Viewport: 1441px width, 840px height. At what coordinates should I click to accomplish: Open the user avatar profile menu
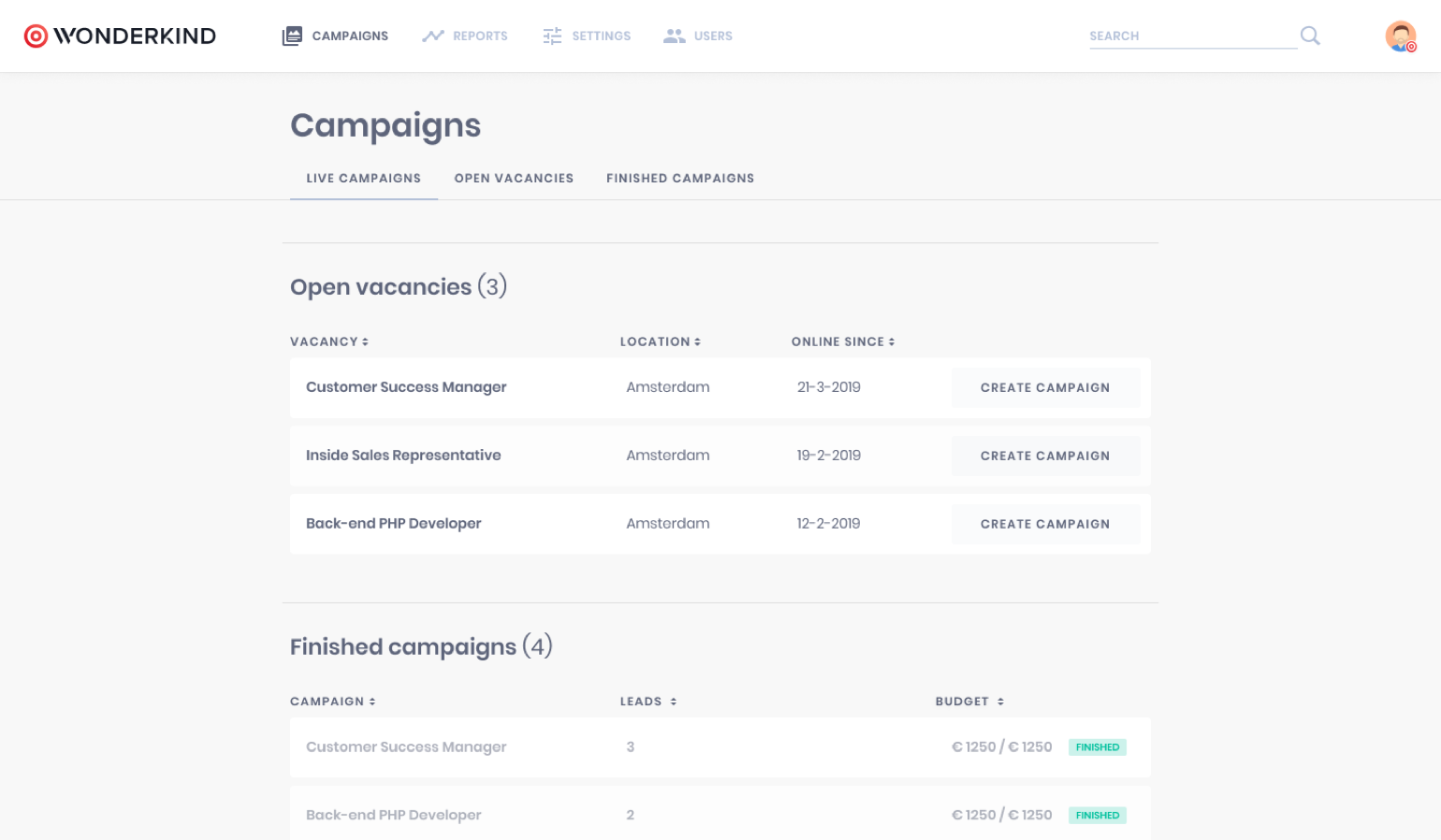coord(1401,36)
